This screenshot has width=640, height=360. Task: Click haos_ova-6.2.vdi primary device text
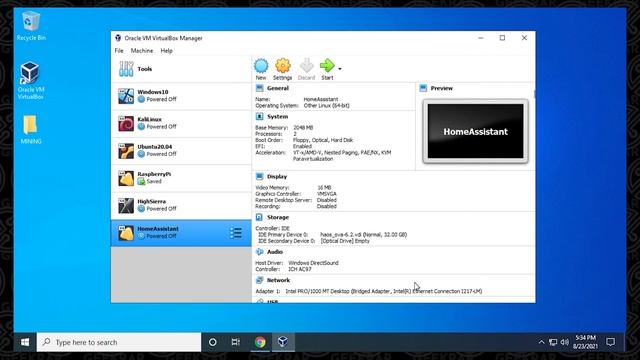(363, 235)
